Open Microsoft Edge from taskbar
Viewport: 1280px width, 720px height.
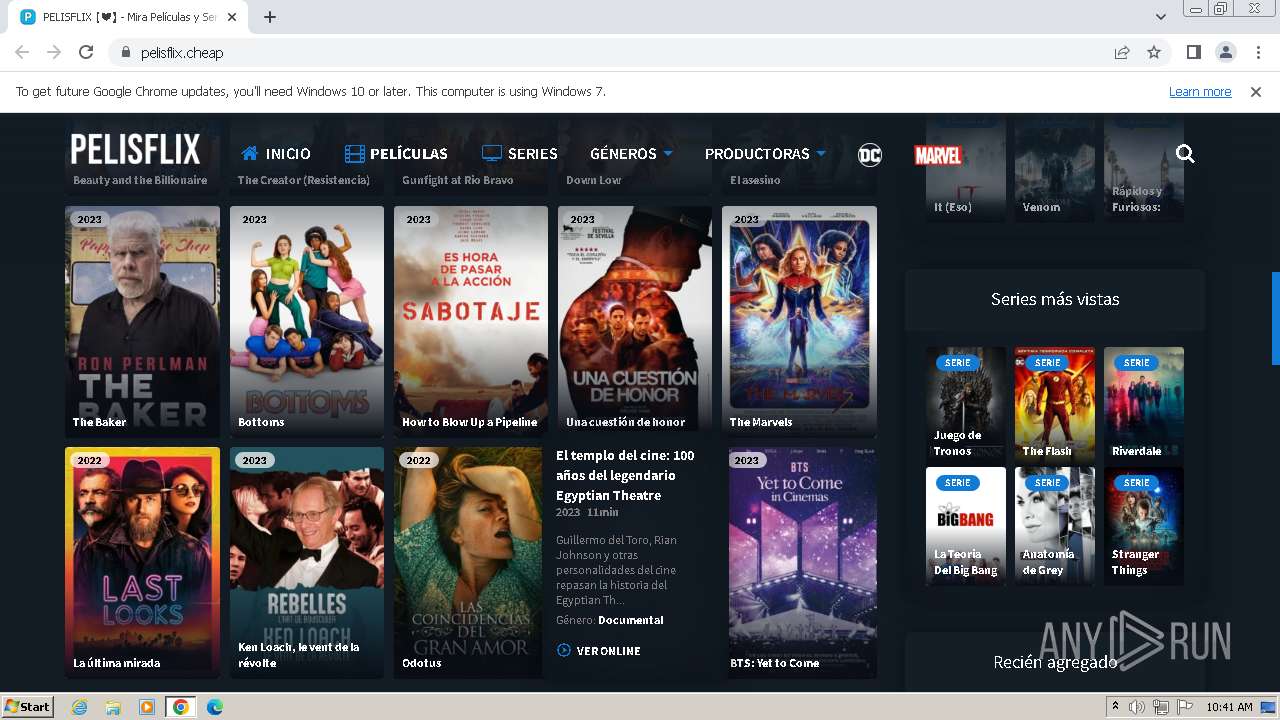tap(214, 707)
